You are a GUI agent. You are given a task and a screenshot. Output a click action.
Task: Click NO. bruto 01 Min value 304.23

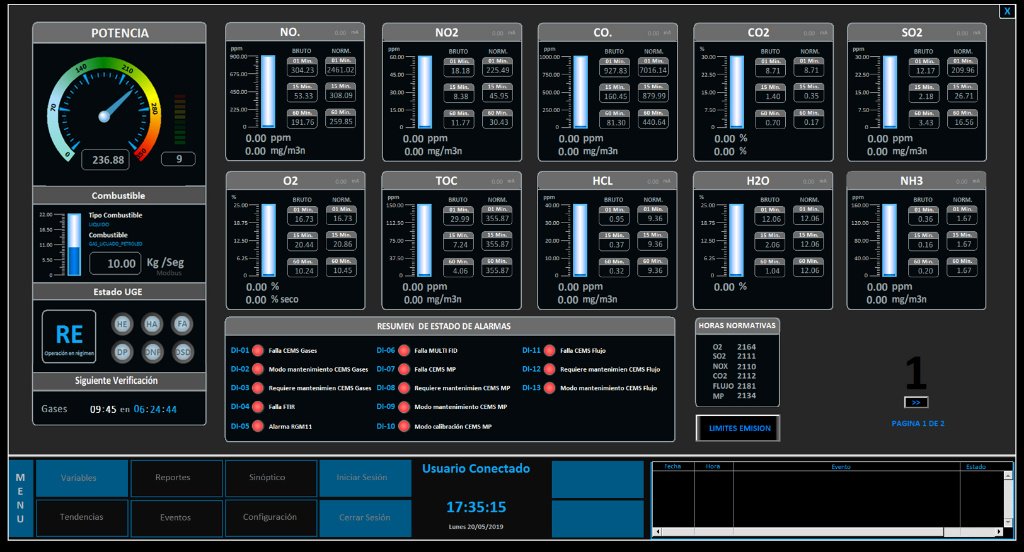pos(302,70)
